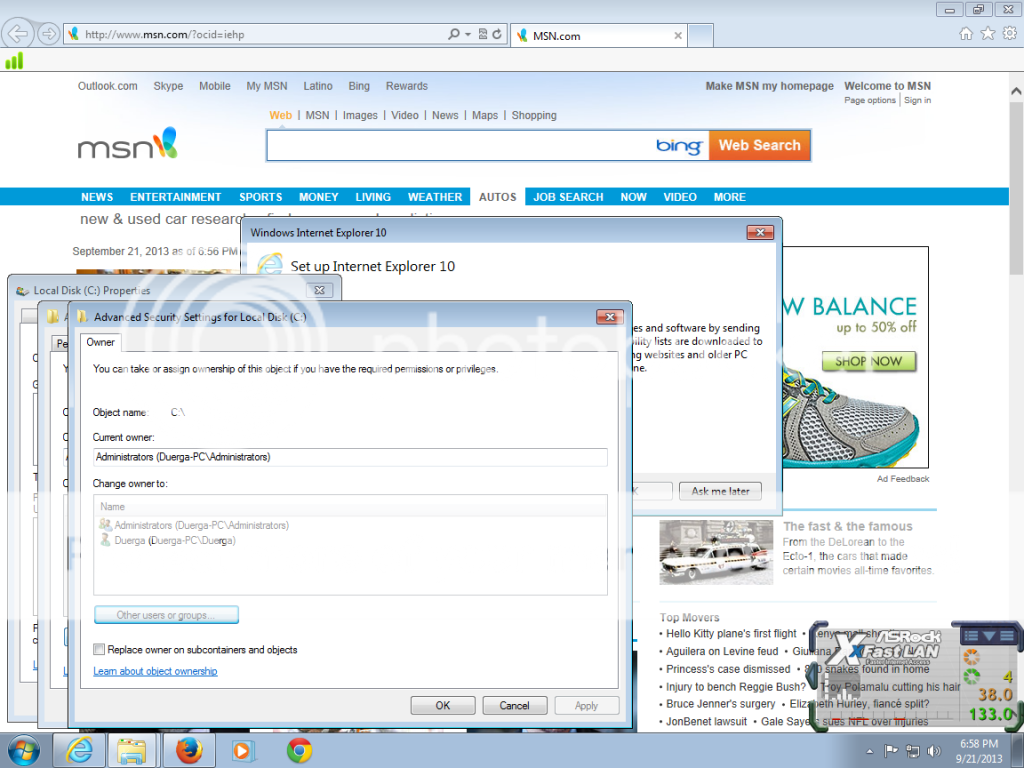Launch Firefox from the taskbar

click(189, 751)
